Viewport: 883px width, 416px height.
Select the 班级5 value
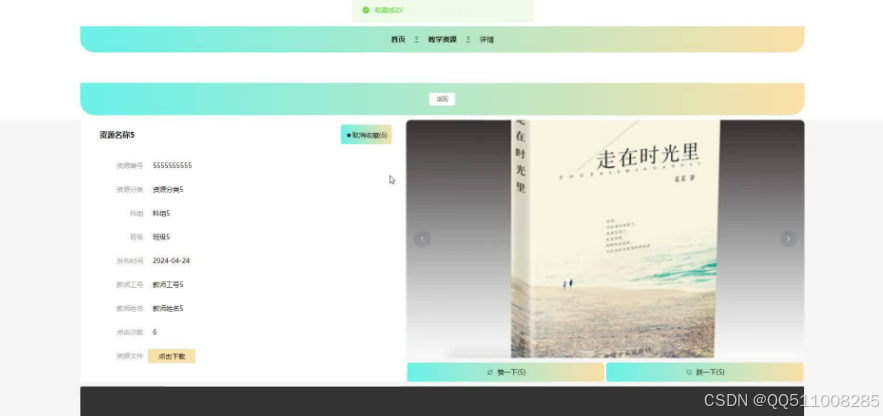161,237
